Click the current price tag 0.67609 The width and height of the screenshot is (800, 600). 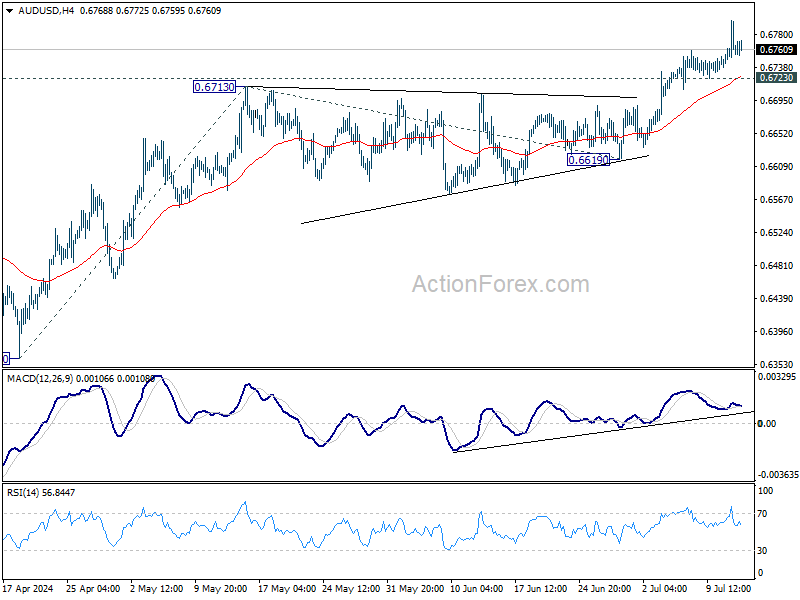click(x=776, y=49)
